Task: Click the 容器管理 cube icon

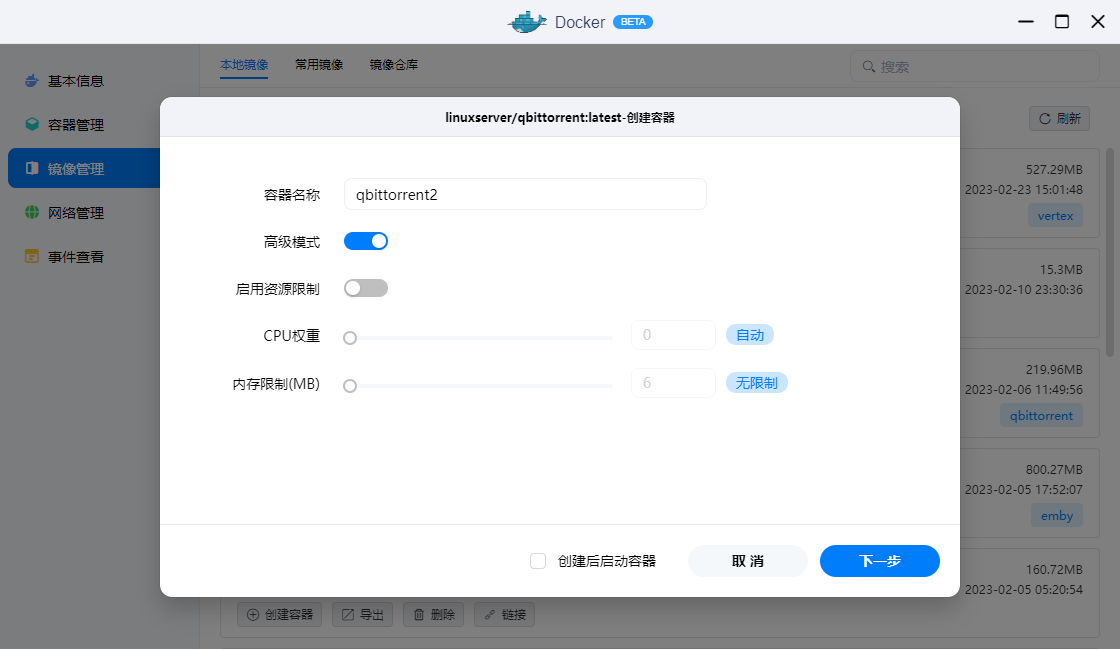Action: pos(31,124)
